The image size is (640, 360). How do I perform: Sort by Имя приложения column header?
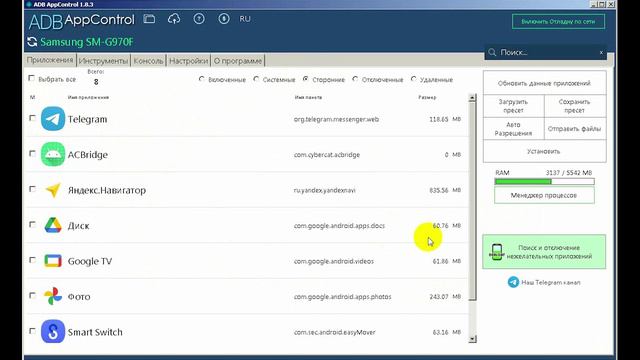pos(88,98)
